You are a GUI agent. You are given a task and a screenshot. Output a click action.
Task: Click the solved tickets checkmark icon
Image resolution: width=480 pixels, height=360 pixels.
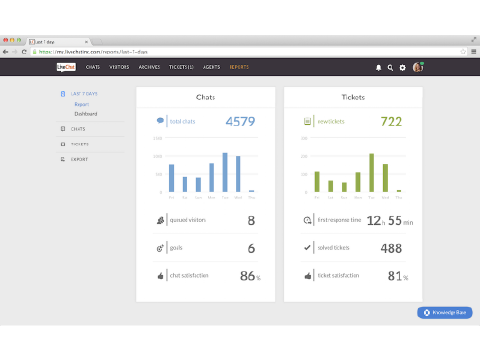(307, 248)
